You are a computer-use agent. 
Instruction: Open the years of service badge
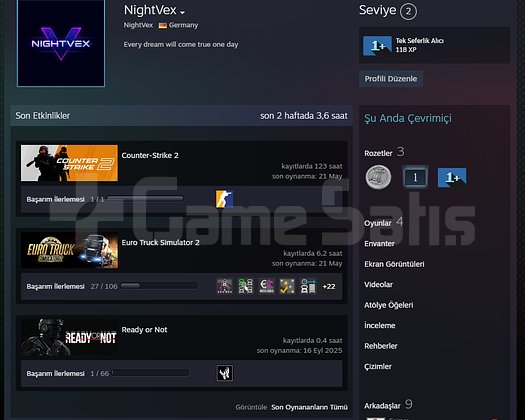(x=415, y=177)
